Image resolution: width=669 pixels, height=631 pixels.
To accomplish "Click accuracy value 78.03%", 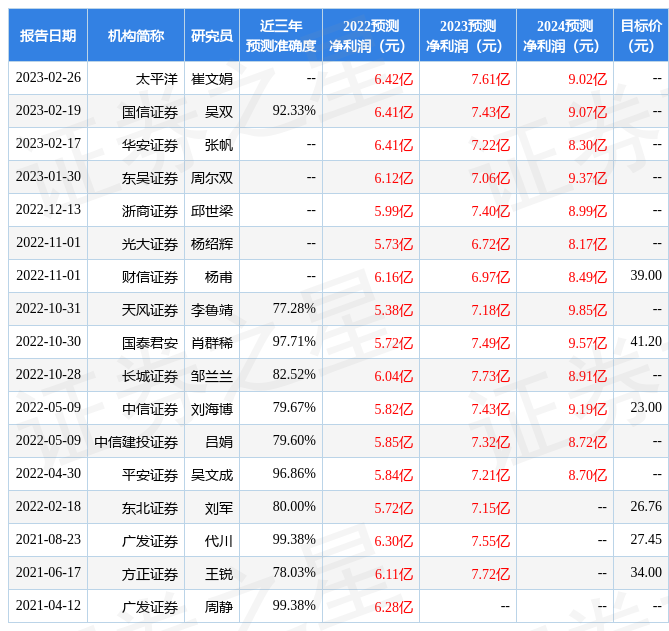I will 294,572.
